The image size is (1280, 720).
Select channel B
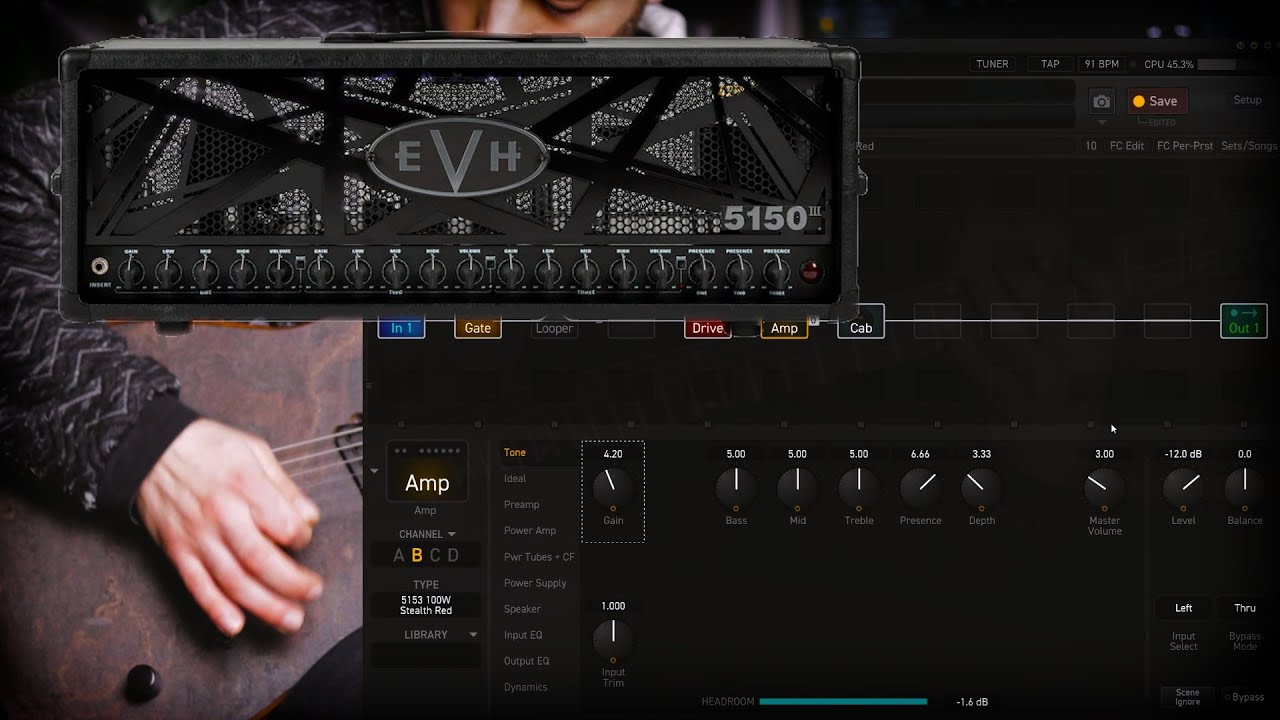pos(417,556)
